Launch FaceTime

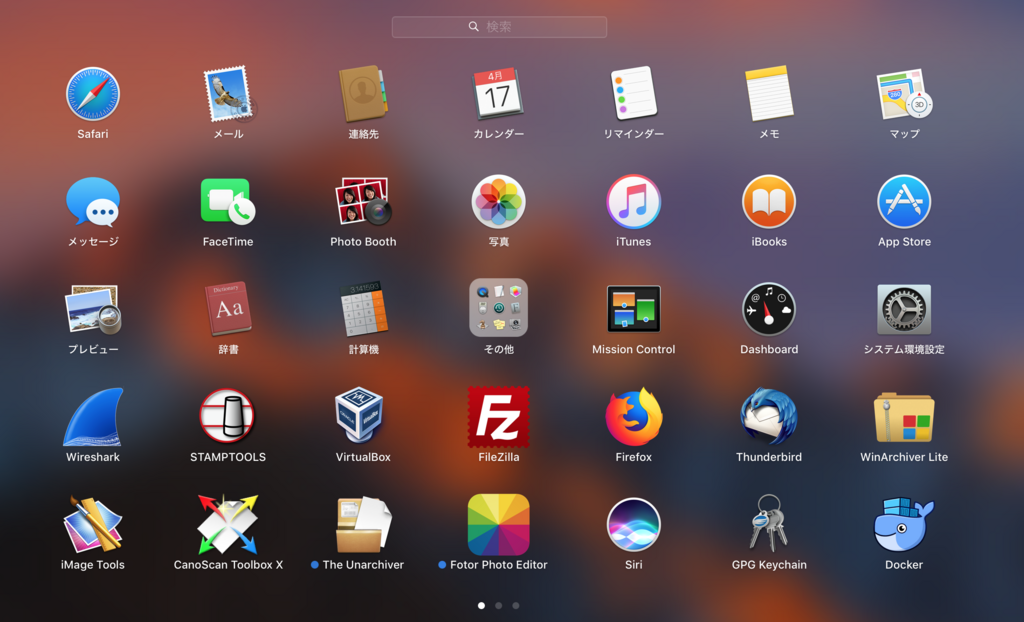pos(228,202)
